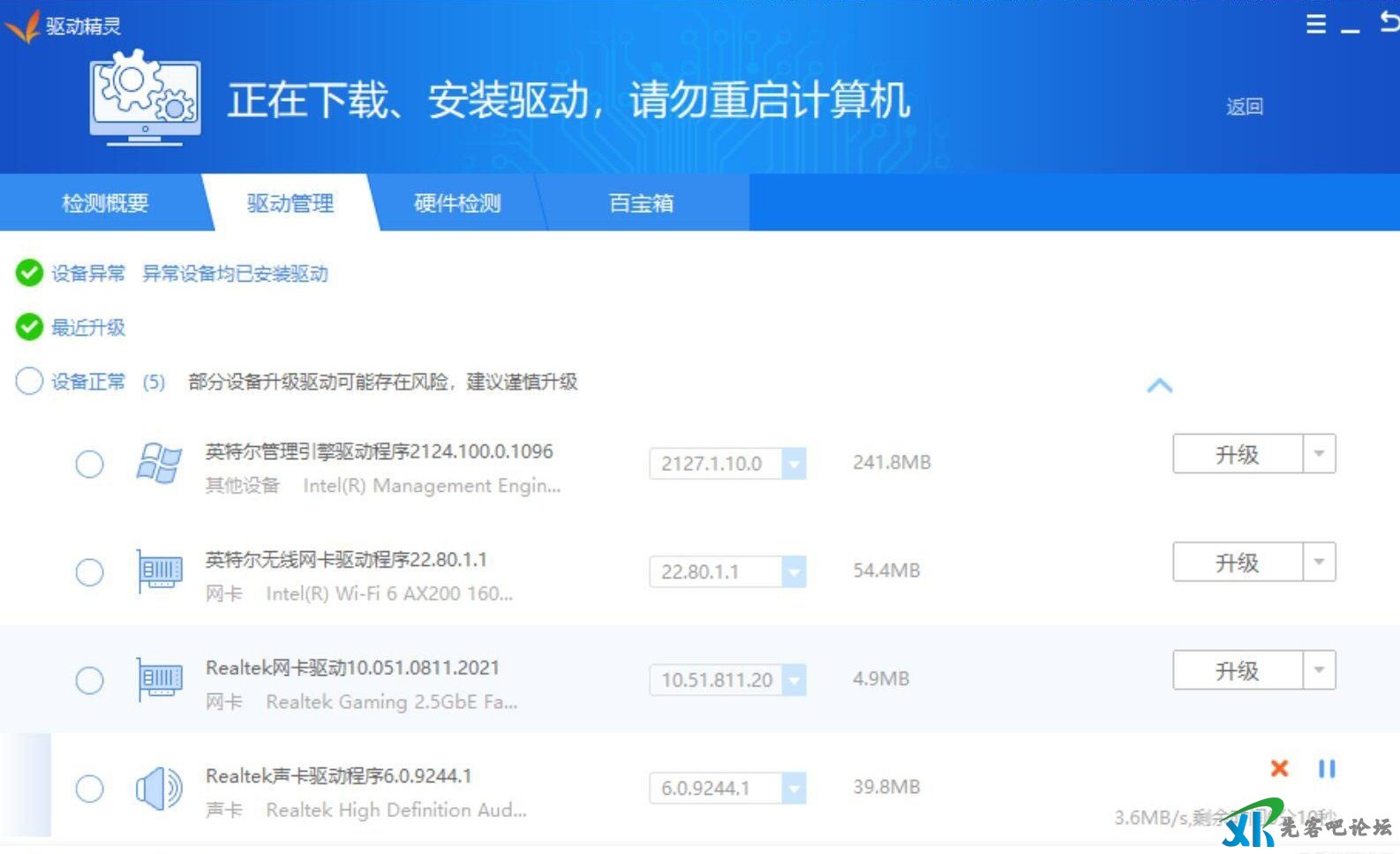Open version dropdown showing 22.80.1.1

click(794, 572)
